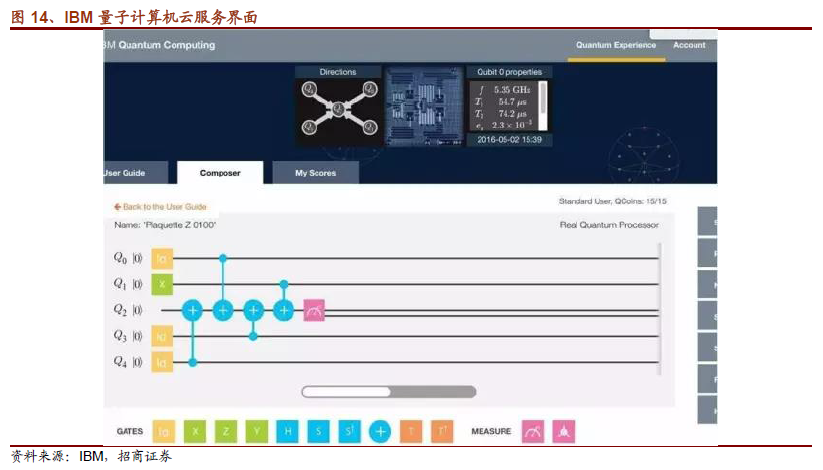Viewport: 823px width, 470px height.
Task: Select the CNOT plus gate in the palette
Action: click(x=380, y=432)
